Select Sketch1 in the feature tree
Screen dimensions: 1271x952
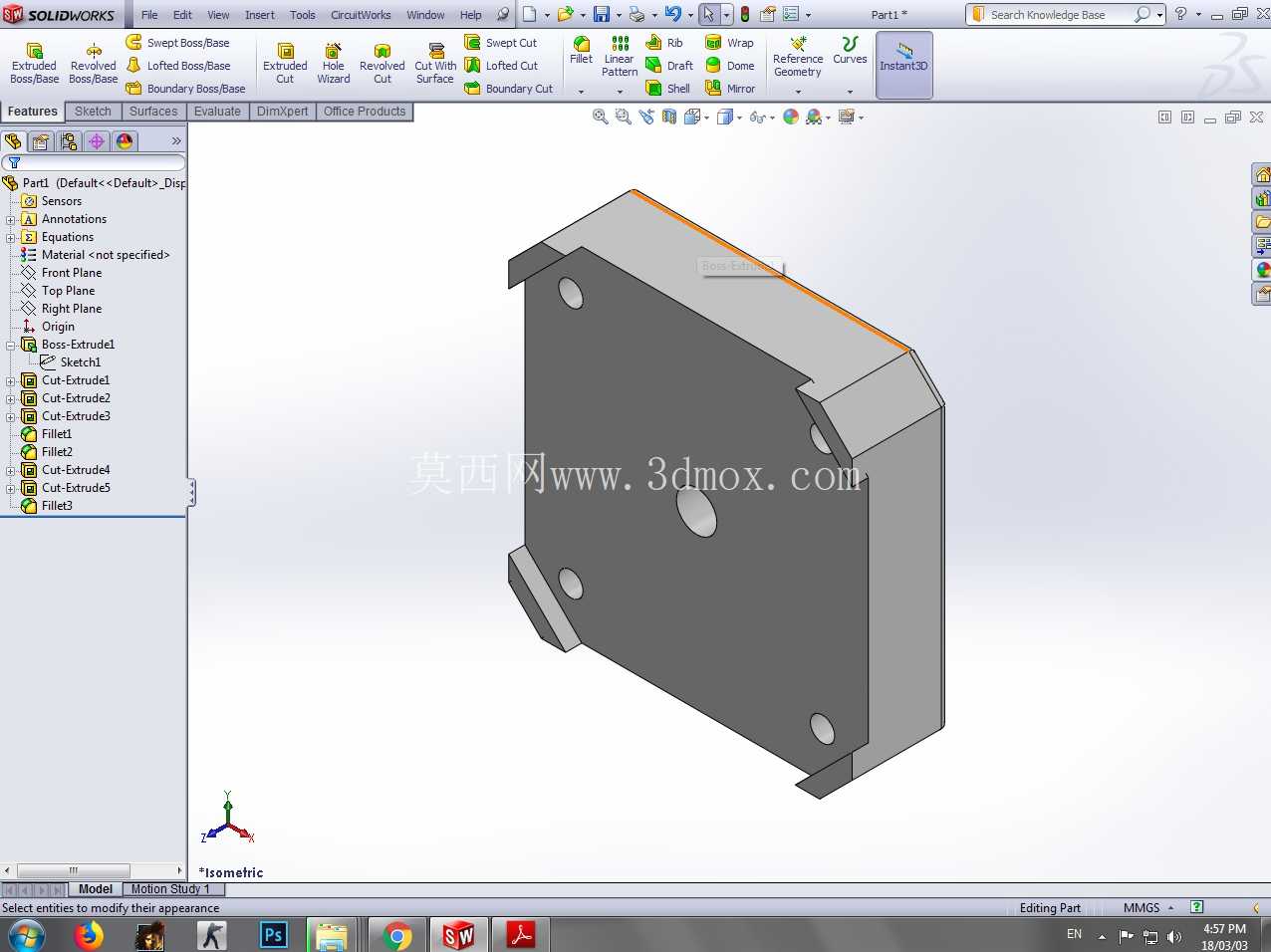[80, 362]
